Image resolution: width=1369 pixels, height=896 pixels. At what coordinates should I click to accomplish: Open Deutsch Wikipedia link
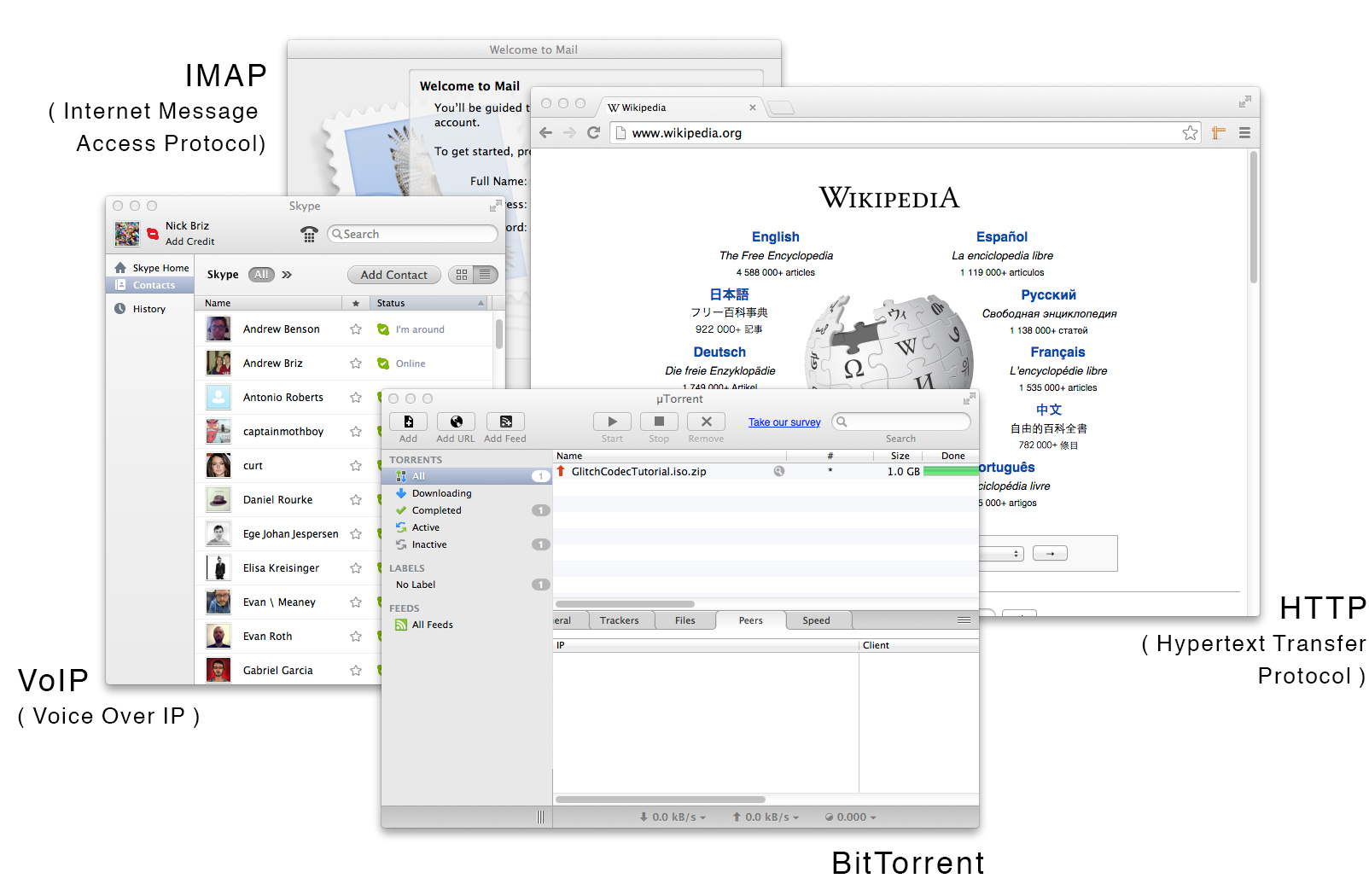coord(719,352)
